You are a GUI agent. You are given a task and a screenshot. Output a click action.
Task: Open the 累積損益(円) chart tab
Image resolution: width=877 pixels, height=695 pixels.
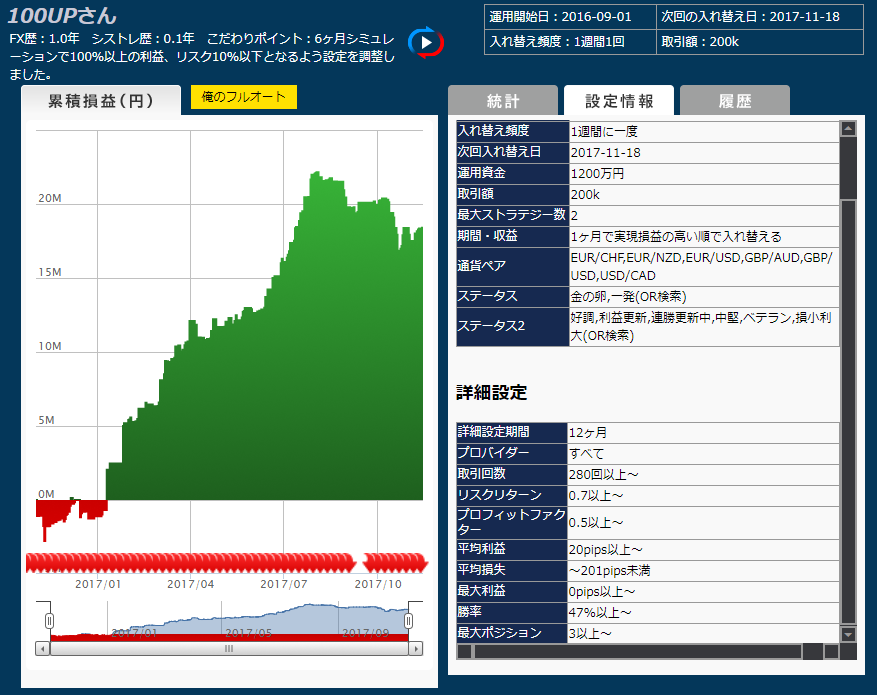(x=101, y=101)
